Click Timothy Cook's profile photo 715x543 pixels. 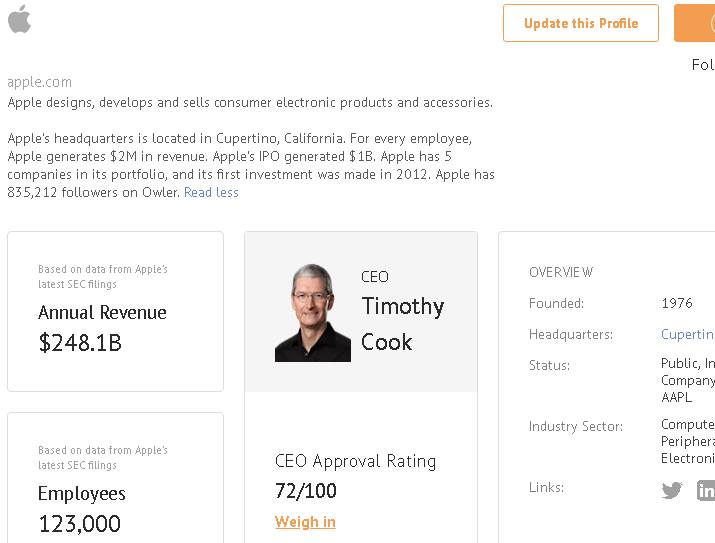[x=313, y=312]
